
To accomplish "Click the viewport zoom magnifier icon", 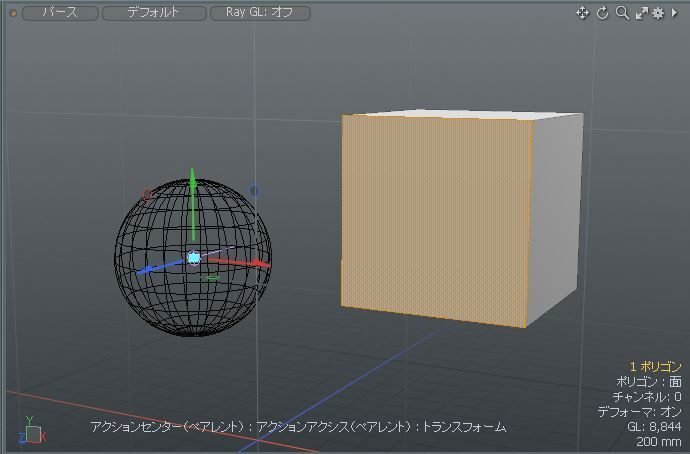I will [x=622, y=13].
